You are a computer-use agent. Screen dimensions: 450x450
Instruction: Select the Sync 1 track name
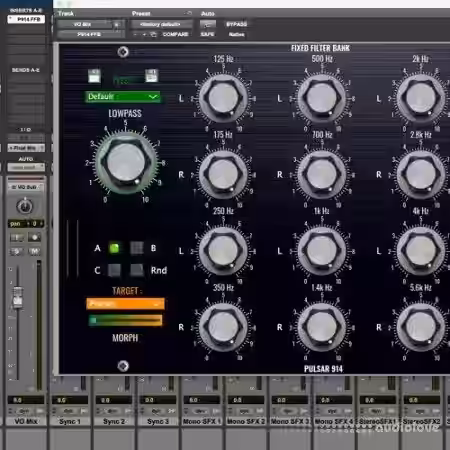pyautogui.click(x=70, y=421)
